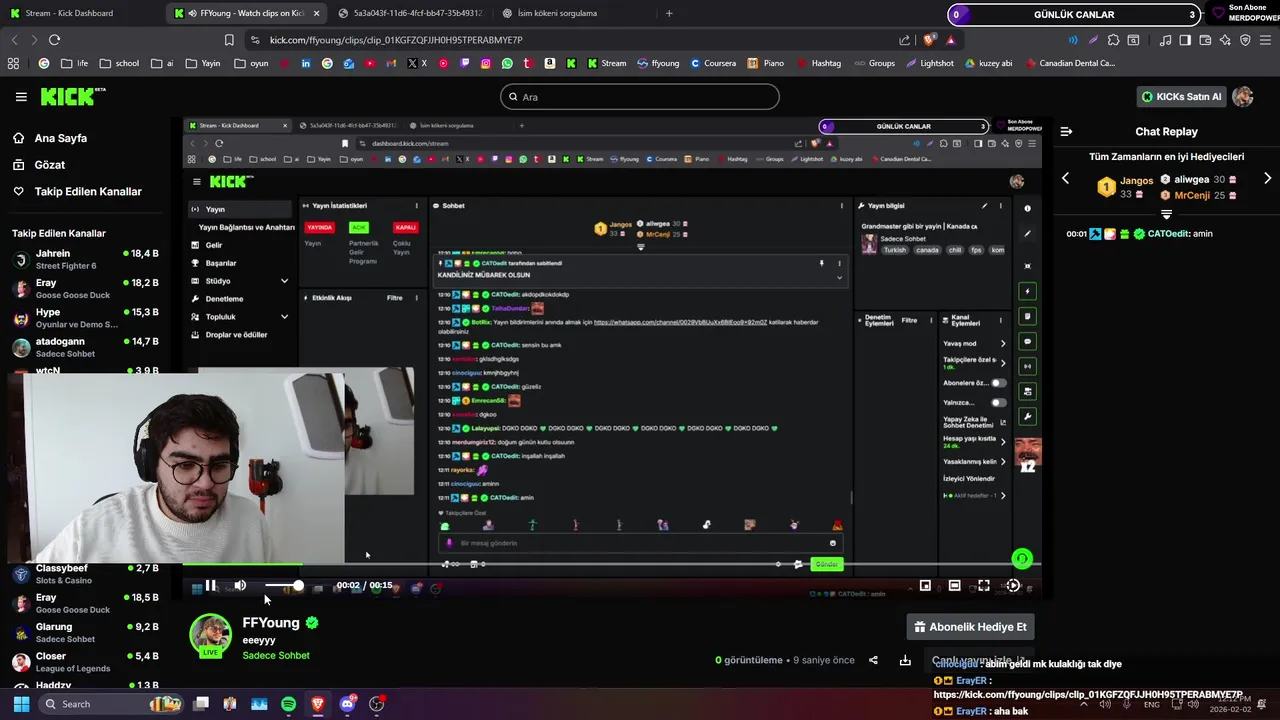Pause the clip playback

tap(211, 585)
